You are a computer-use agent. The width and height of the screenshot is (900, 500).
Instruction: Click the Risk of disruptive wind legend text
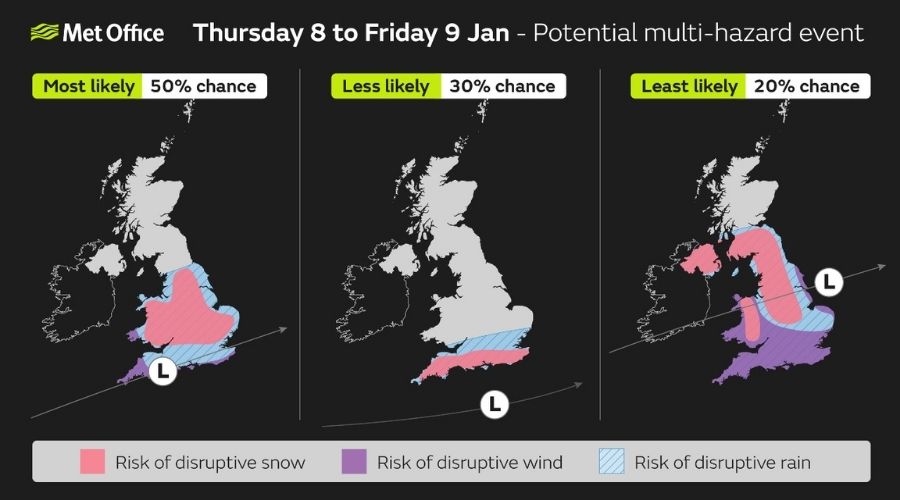(x=470, y=462)
